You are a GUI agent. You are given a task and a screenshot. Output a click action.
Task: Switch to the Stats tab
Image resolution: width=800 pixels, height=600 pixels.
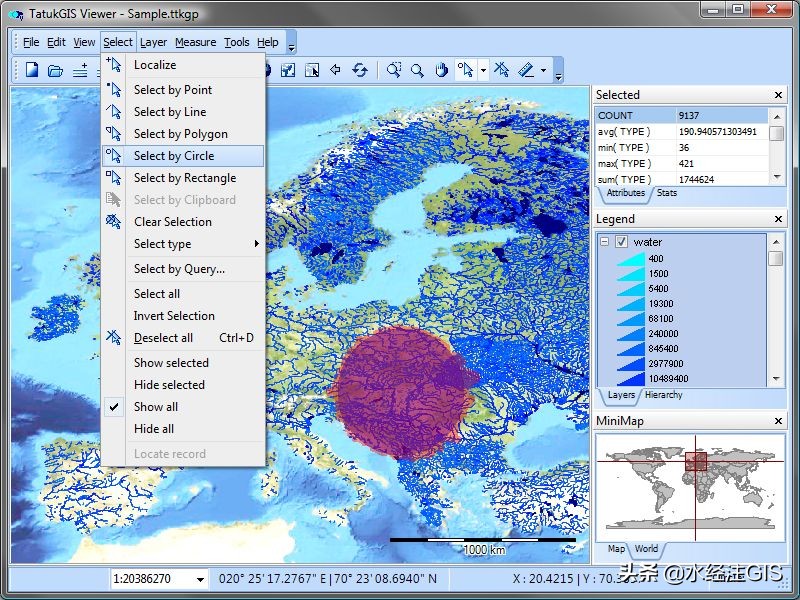tap(666, 193)
